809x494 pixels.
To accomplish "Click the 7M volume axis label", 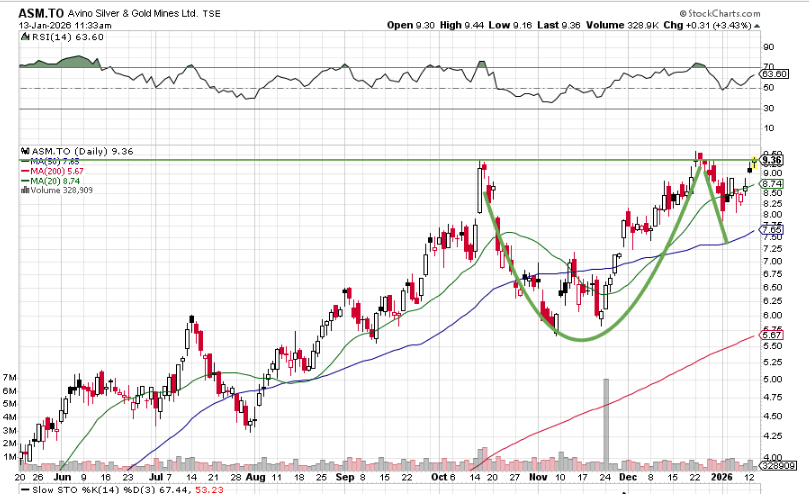I will point(10,378).
